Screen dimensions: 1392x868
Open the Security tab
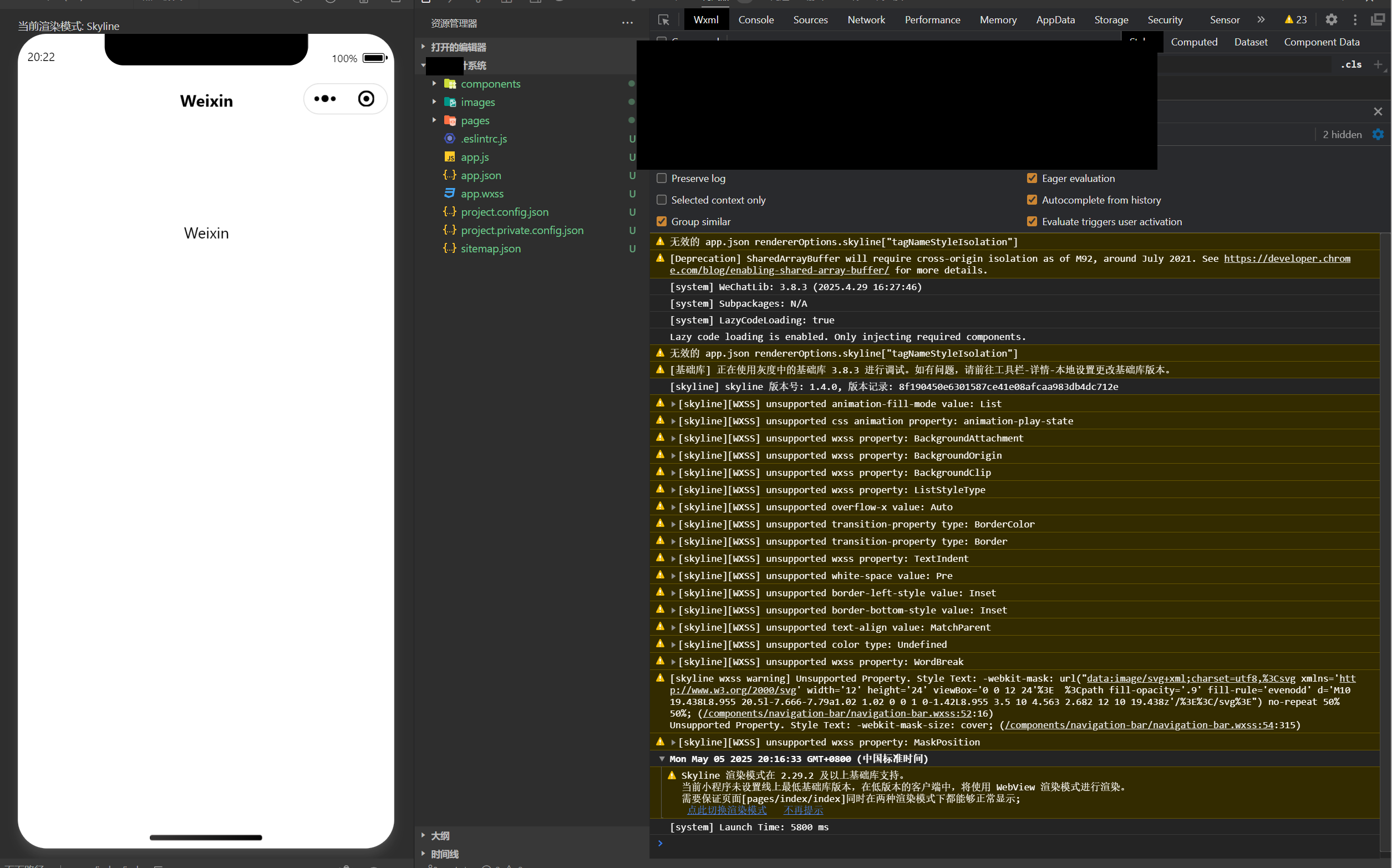click(x=1165, y=19)
